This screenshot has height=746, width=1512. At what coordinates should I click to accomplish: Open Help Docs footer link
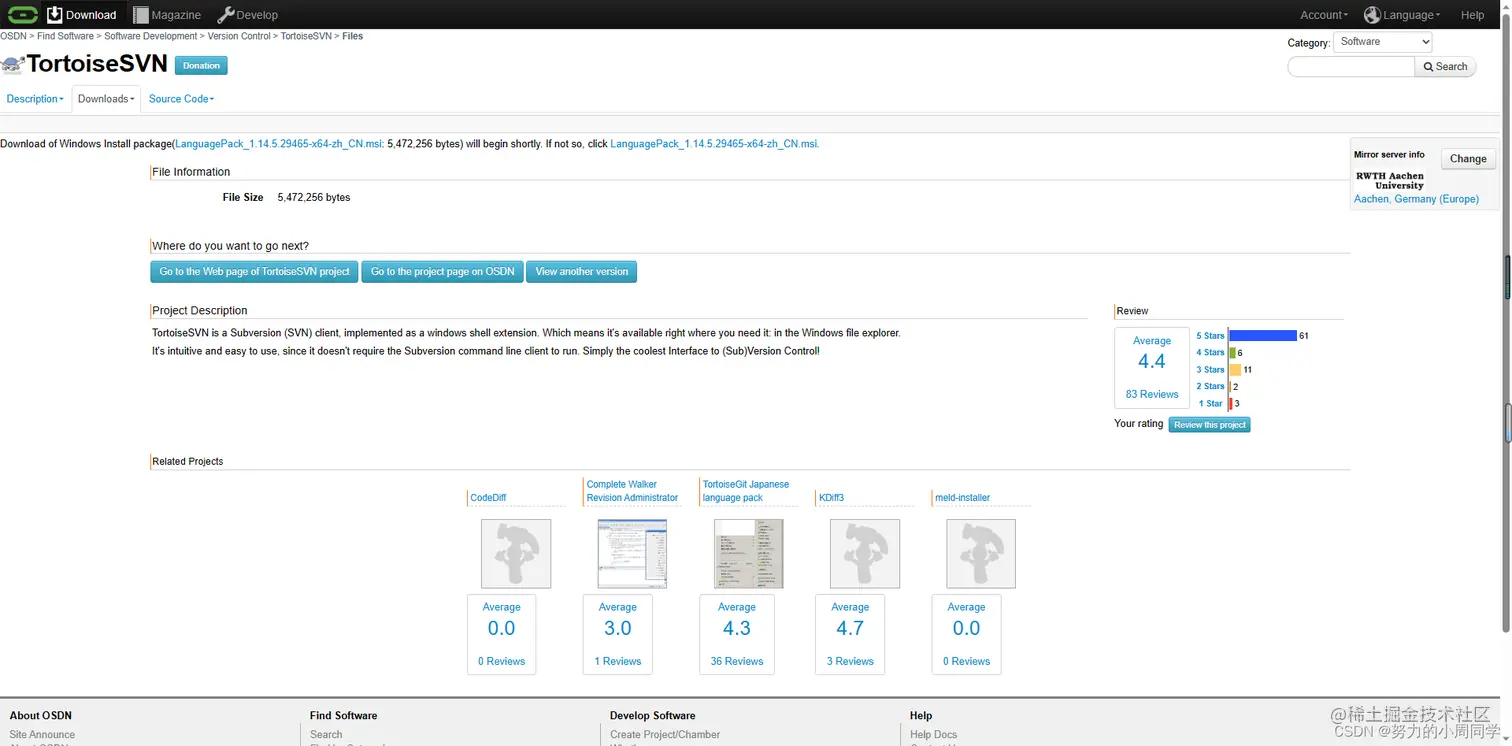click(934, 735)
